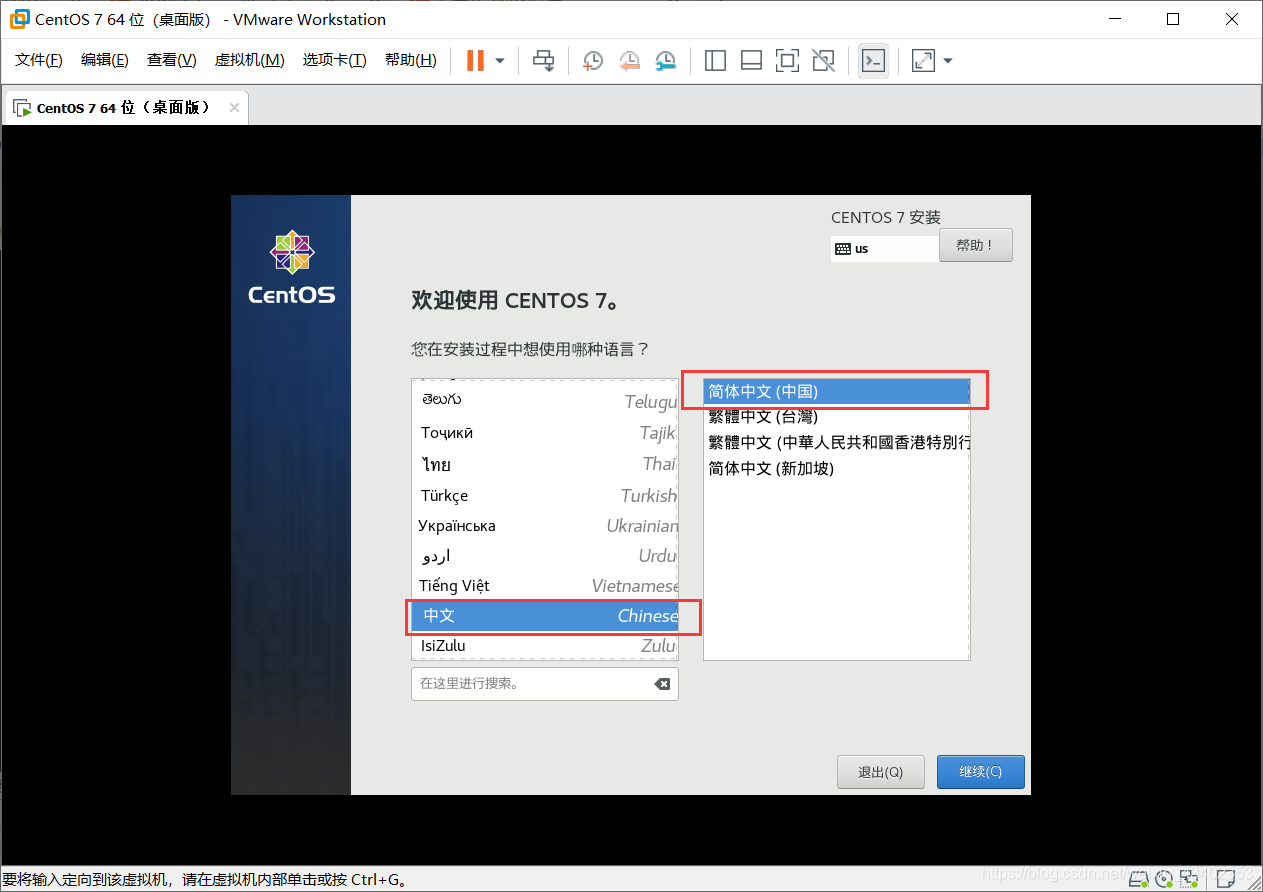1263x892 pixels.
Task: Click the 帮助！ button in installer
Action: click(x=976, y=245)
